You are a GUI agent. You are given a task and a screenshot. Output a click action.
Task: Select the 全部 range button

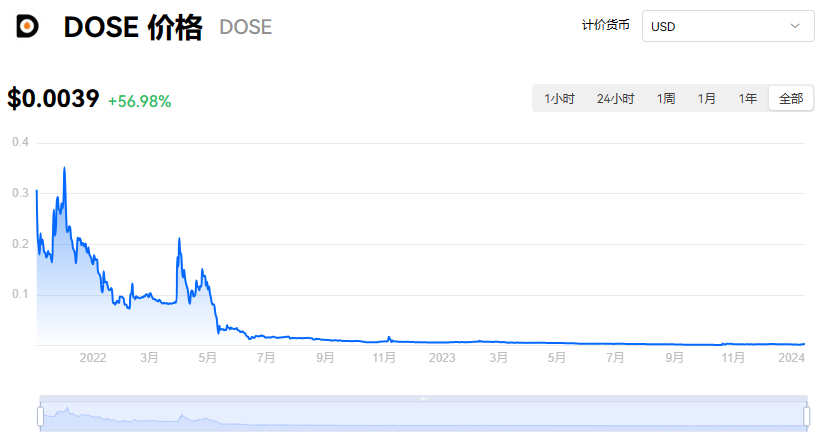pyautogui.click(x=791, y=99)
